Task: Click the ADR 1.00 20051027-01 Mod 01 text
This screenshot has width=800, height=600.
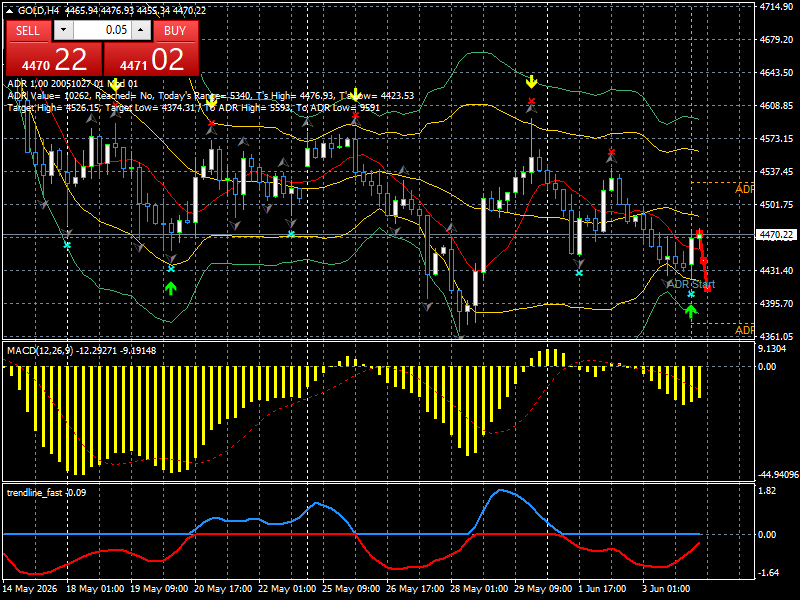Action: [72, 84]
